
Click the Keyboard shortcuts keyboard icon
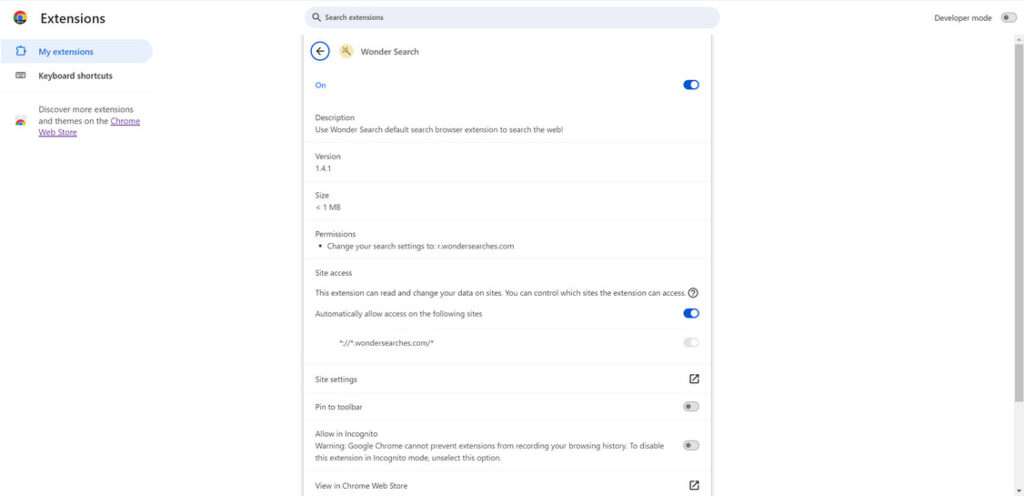tap(20, 76)
